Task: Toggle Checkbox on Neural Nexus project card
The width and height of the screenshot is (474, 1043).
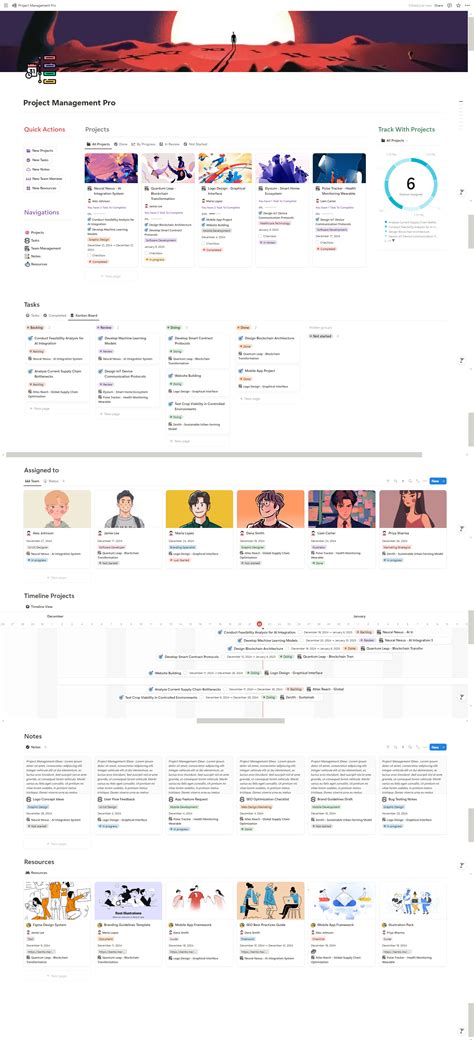Action: (x=90, y=255)
